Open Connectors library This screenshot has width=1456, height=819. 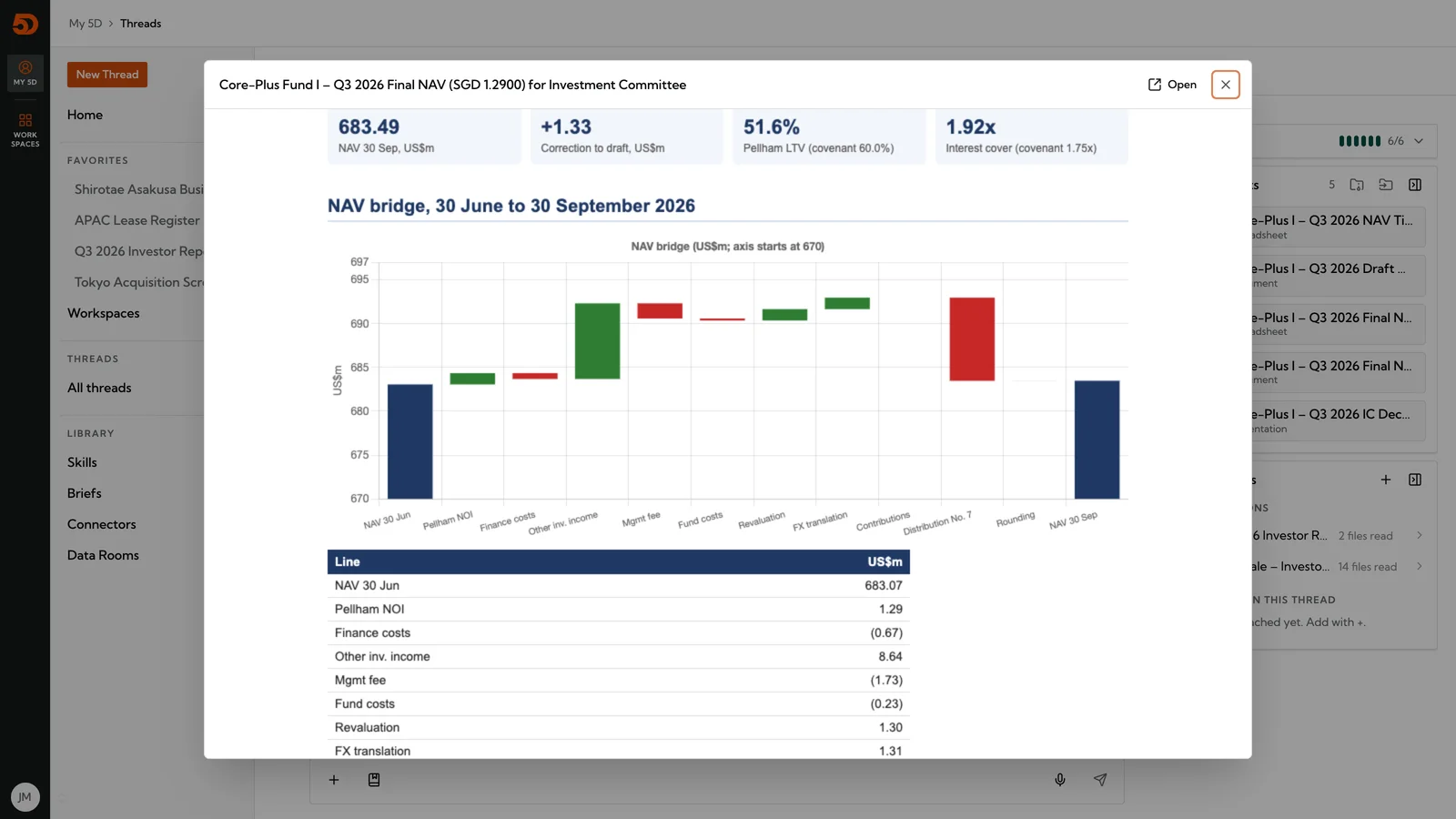pos(102,524)
